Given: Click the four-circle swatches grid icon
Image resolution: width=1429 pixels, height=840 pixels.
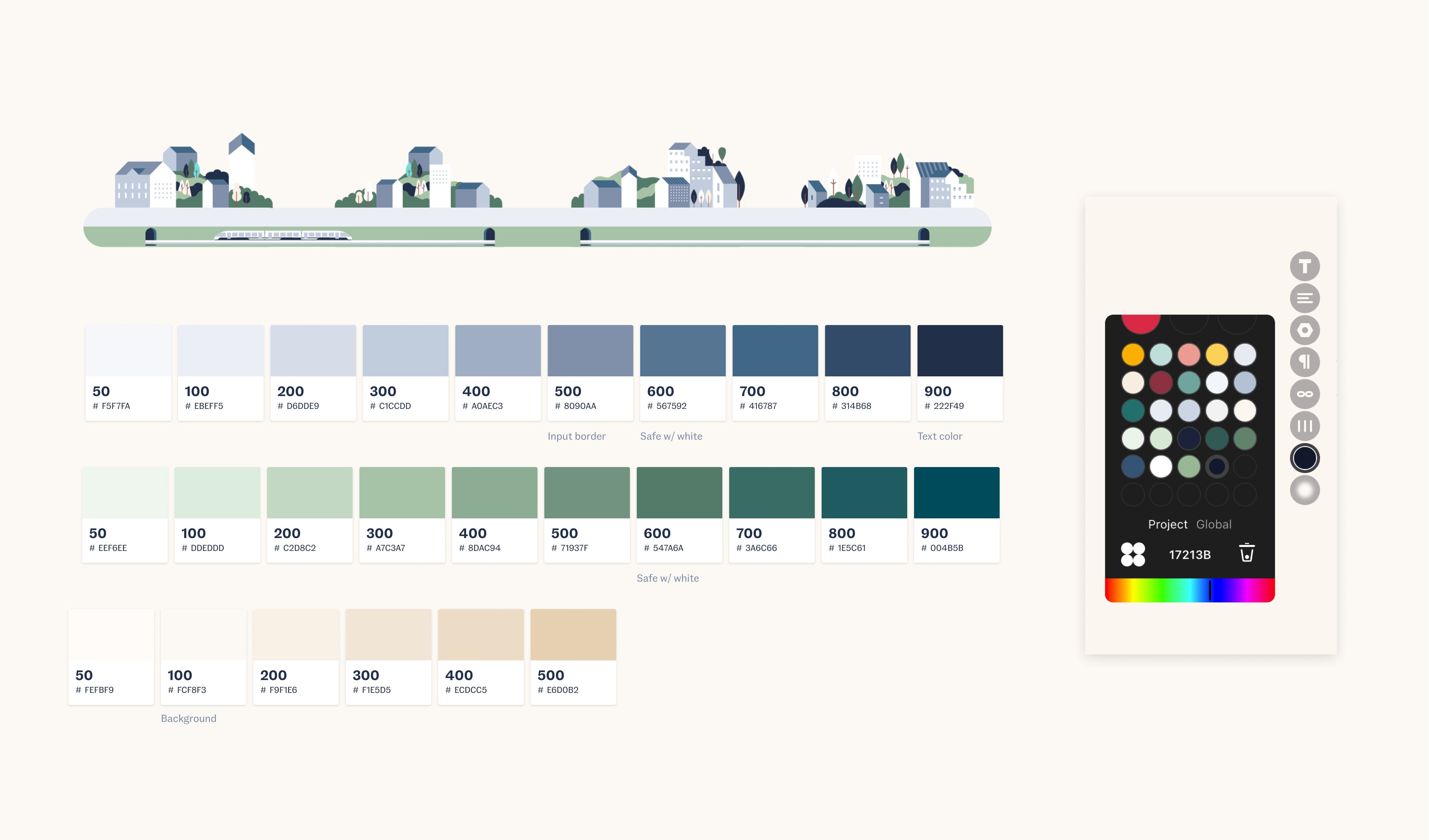Looking at the screenshot, I should (1132, 554).
